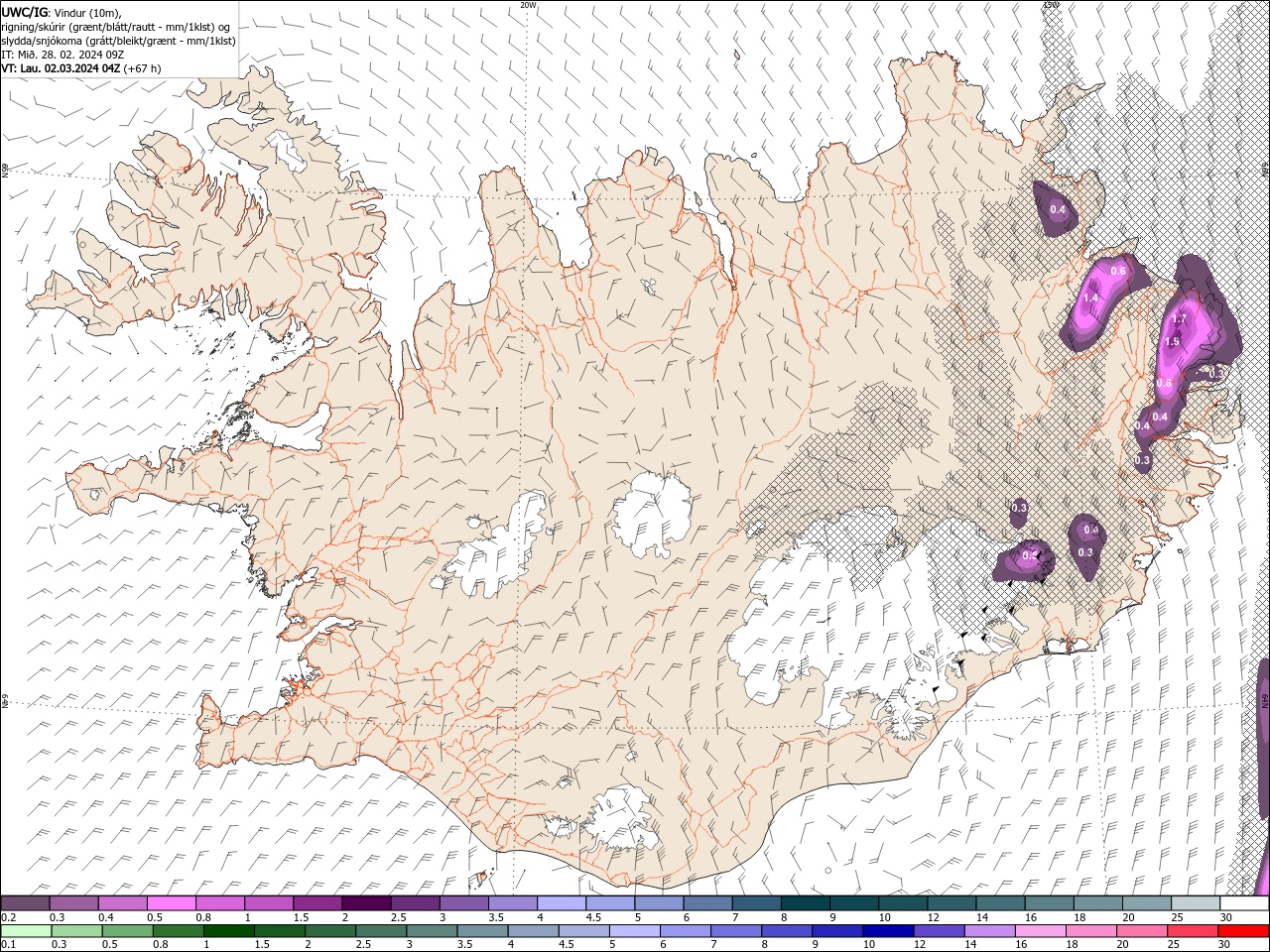The height and width of the screenshot is (952, 1270).
Task: Pick the darkest green 1–1.5 swatch in bottom legend
Action: coord(228,930)
